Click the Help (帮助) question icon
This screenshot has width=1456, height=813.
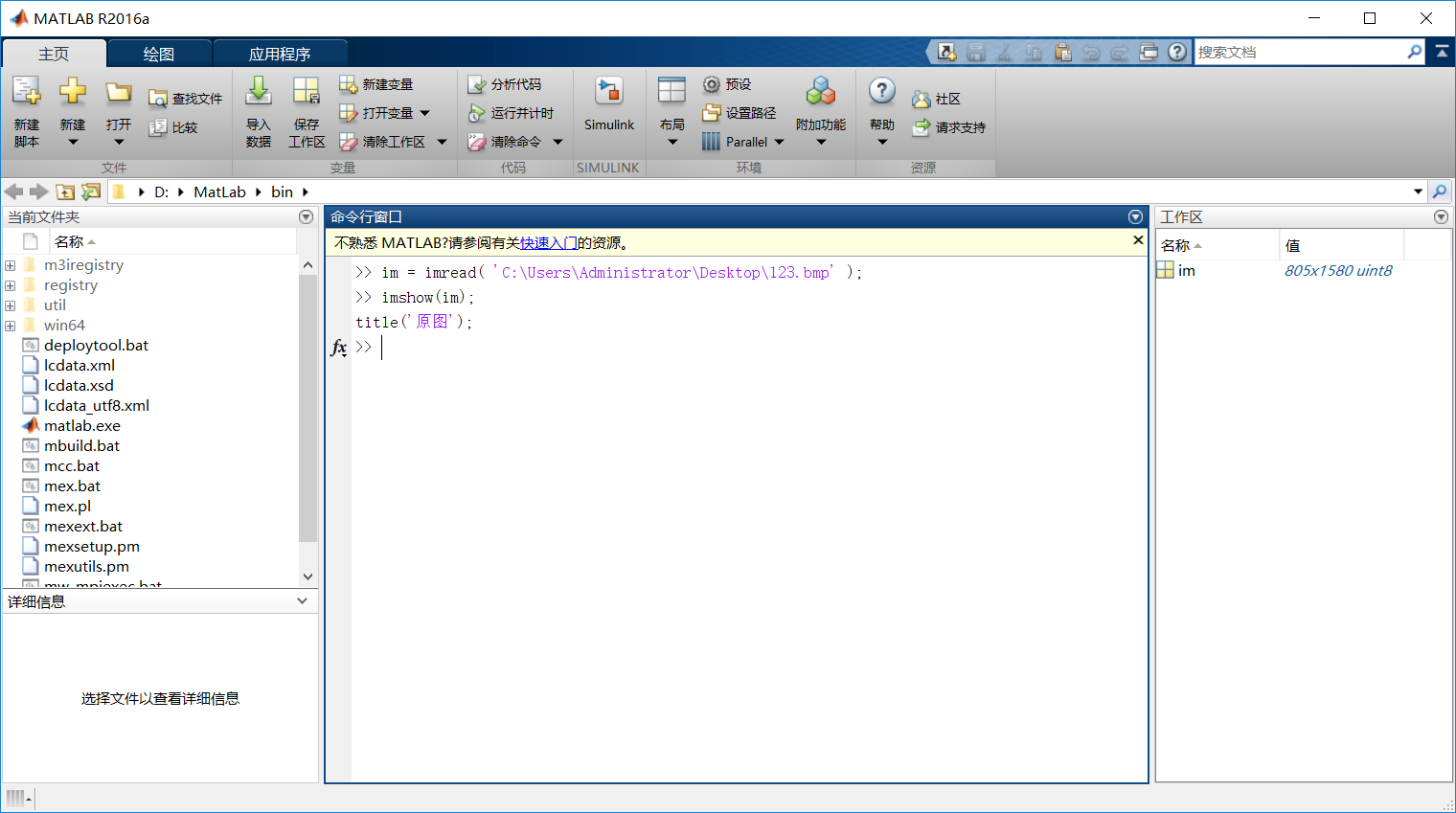point(882,92)
